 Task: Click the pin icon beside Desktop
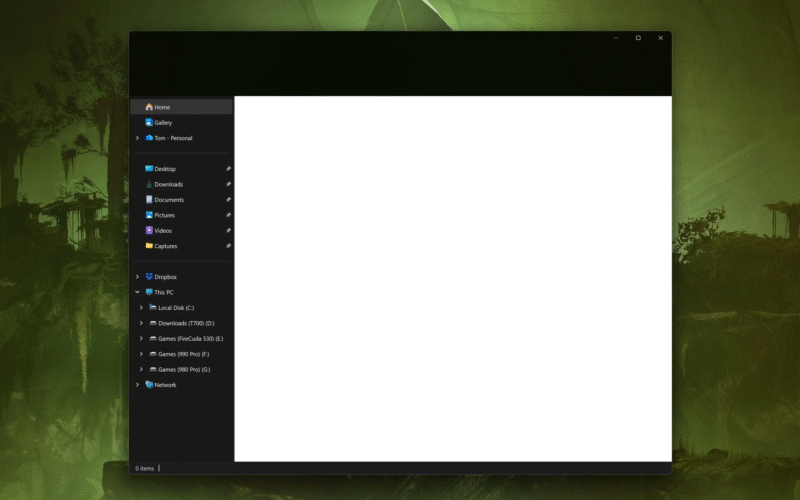(x=228, y=169)
